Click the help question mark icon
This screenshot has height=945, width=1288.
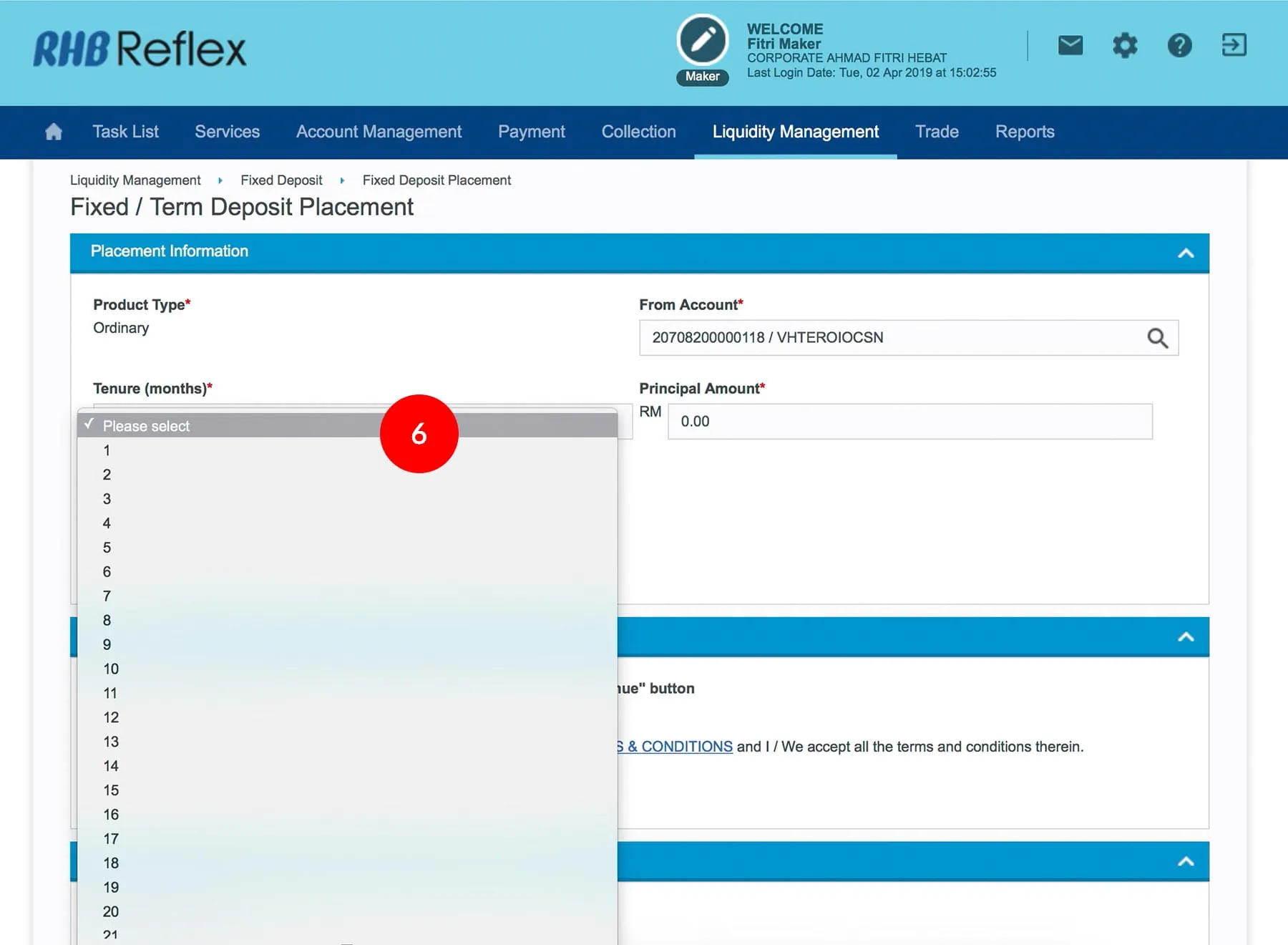point(1179,46)
